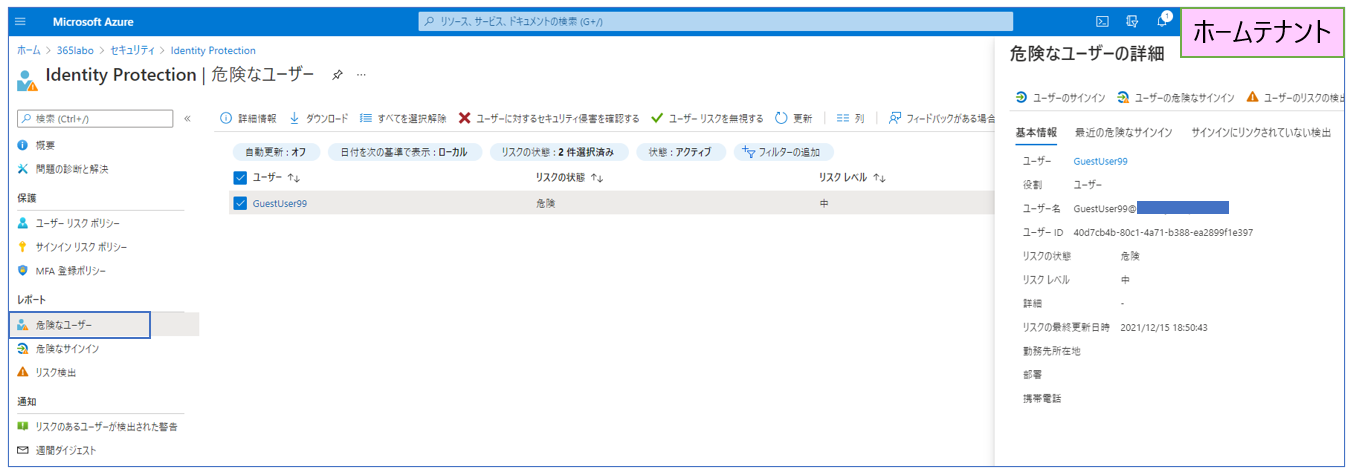Pin the Identity Protection blade
Screen dimensions: 1352x473
[337, 75]
